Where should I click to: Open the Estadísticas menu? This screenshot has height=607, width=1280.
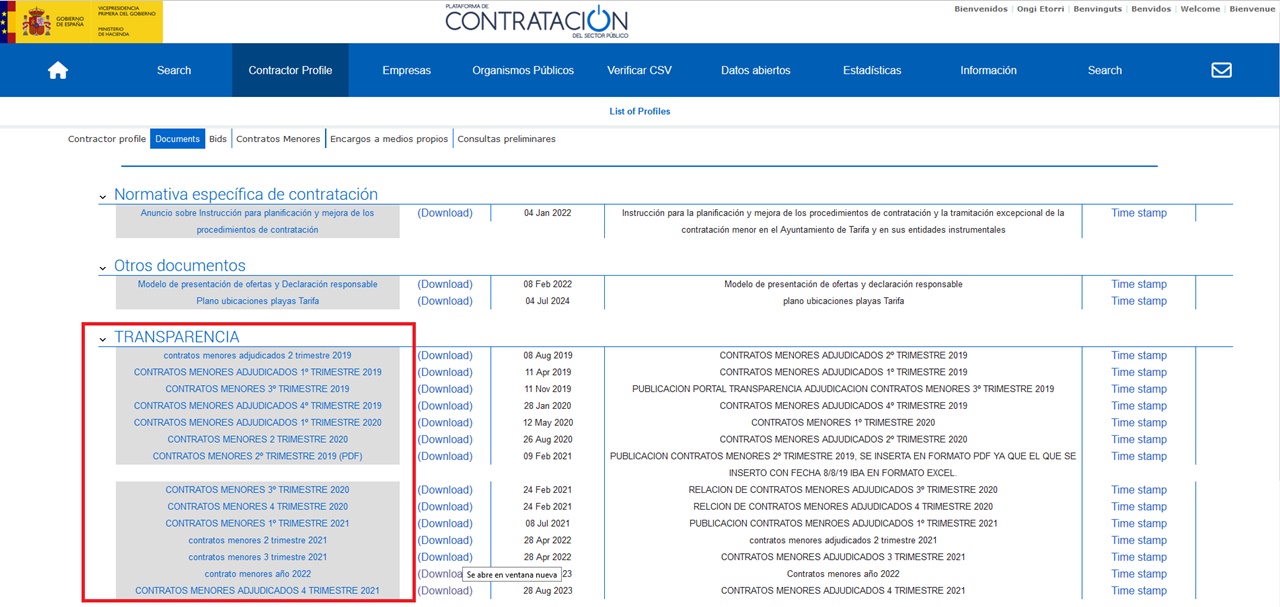(x=872, y=70)
